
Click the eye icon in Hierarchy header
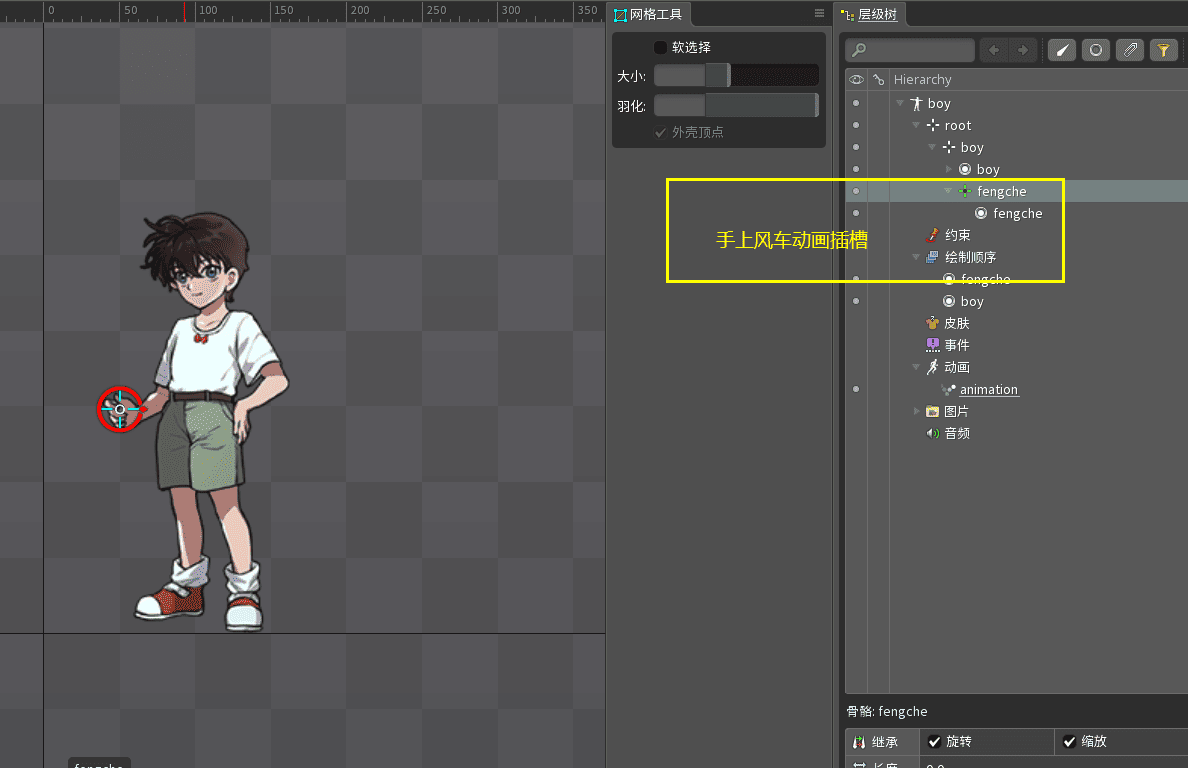coord(856,80)
